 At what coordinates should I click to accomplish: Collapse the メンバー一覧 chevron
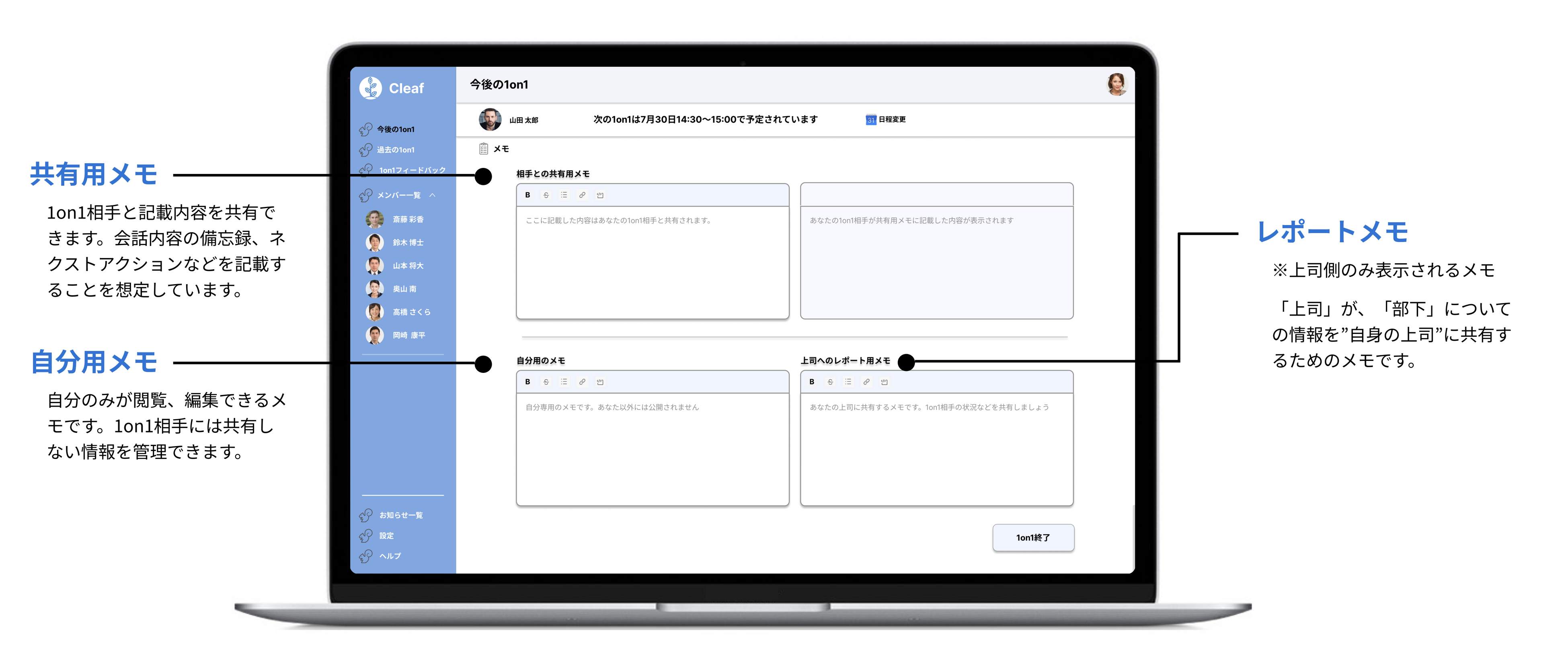(432, 195)
